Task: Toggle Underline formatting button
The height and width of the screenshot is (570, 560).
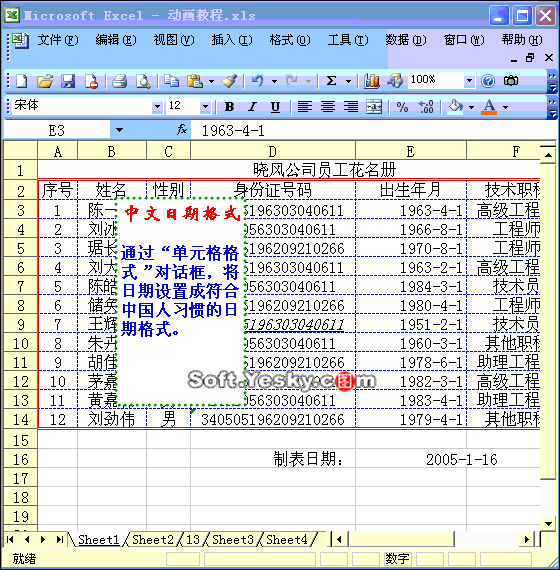Action: pyautogui.click(x=275, y=107)
